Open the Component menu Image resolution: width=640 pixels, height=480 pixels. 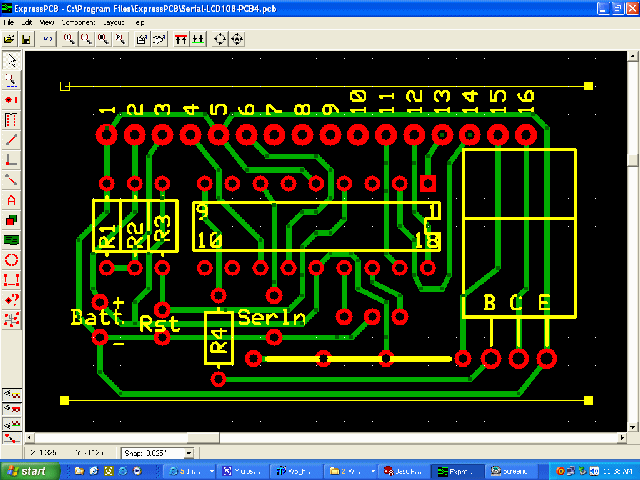[78, 22]
